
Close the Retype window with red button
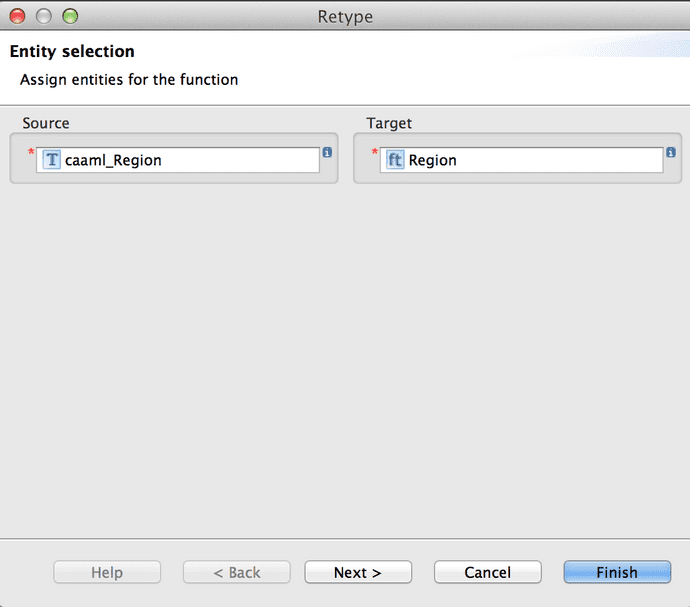pos(18,16)
